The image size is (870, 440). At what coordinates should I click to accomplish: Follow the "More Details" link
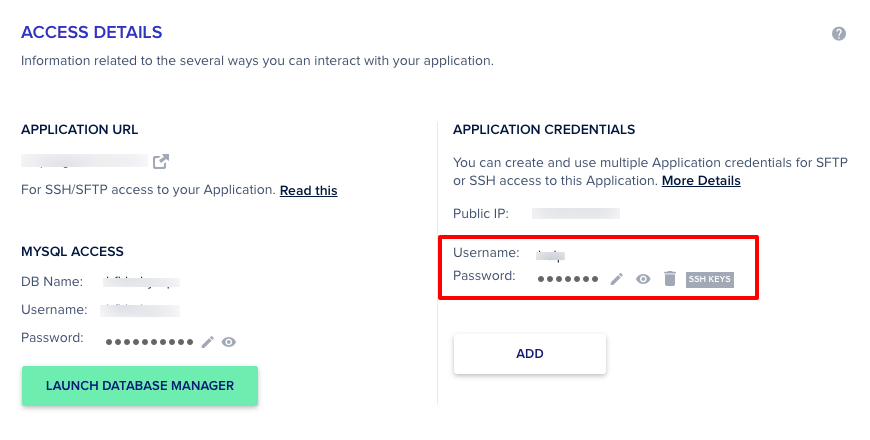coord(701,181)
